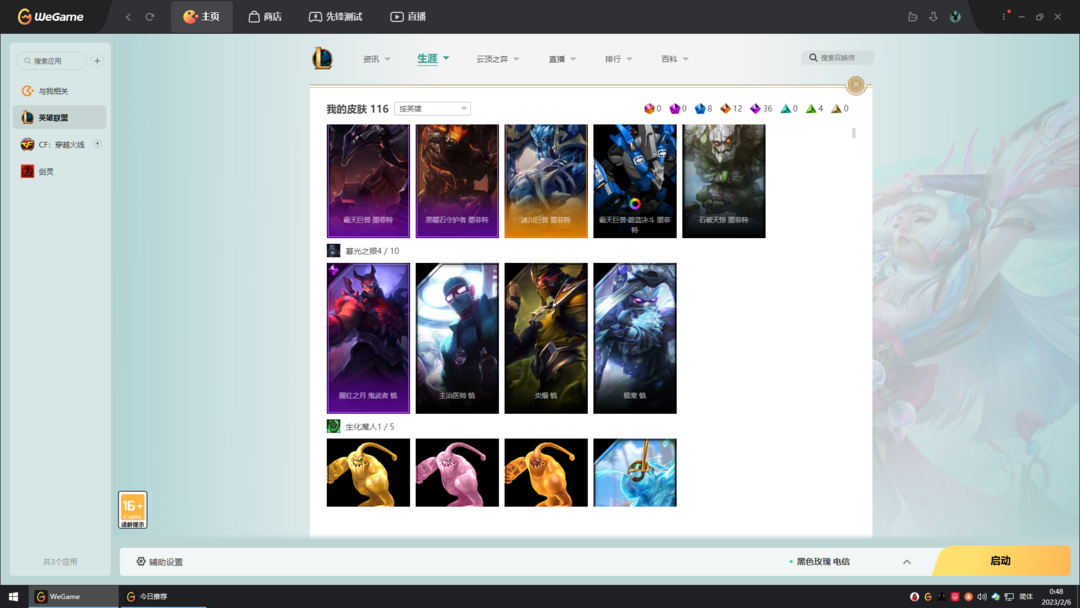Image resolution: width=1080 pixels, height=608 pixels.
Task: Click the orange gem icon showing 12
Action: tap(725, 109)
